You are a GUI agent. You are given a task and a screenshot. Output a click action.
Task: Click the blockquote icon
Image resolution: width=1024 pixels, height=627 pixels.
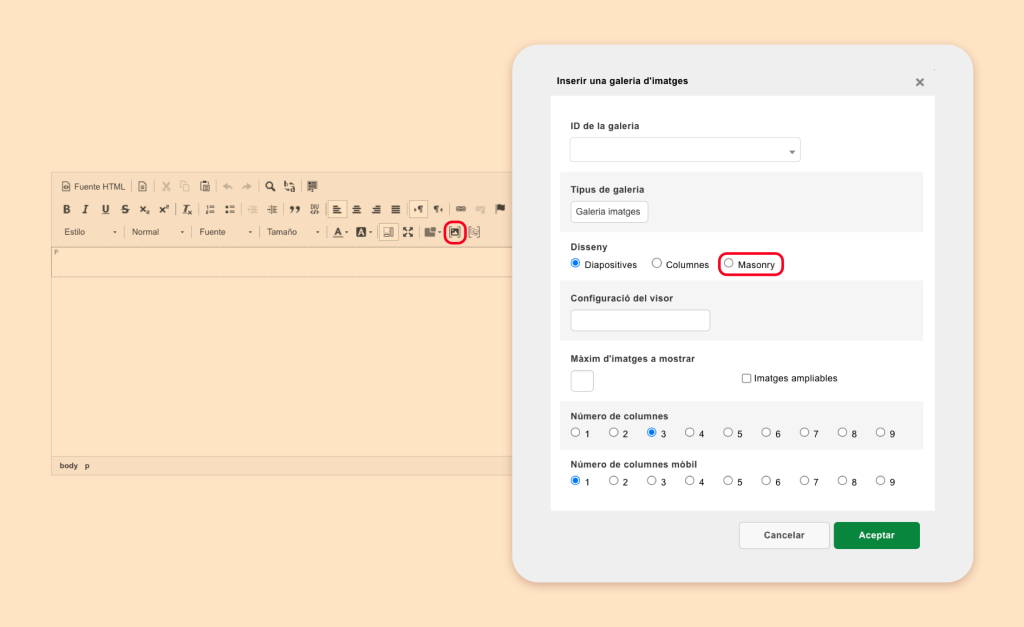tap(295, 209)
